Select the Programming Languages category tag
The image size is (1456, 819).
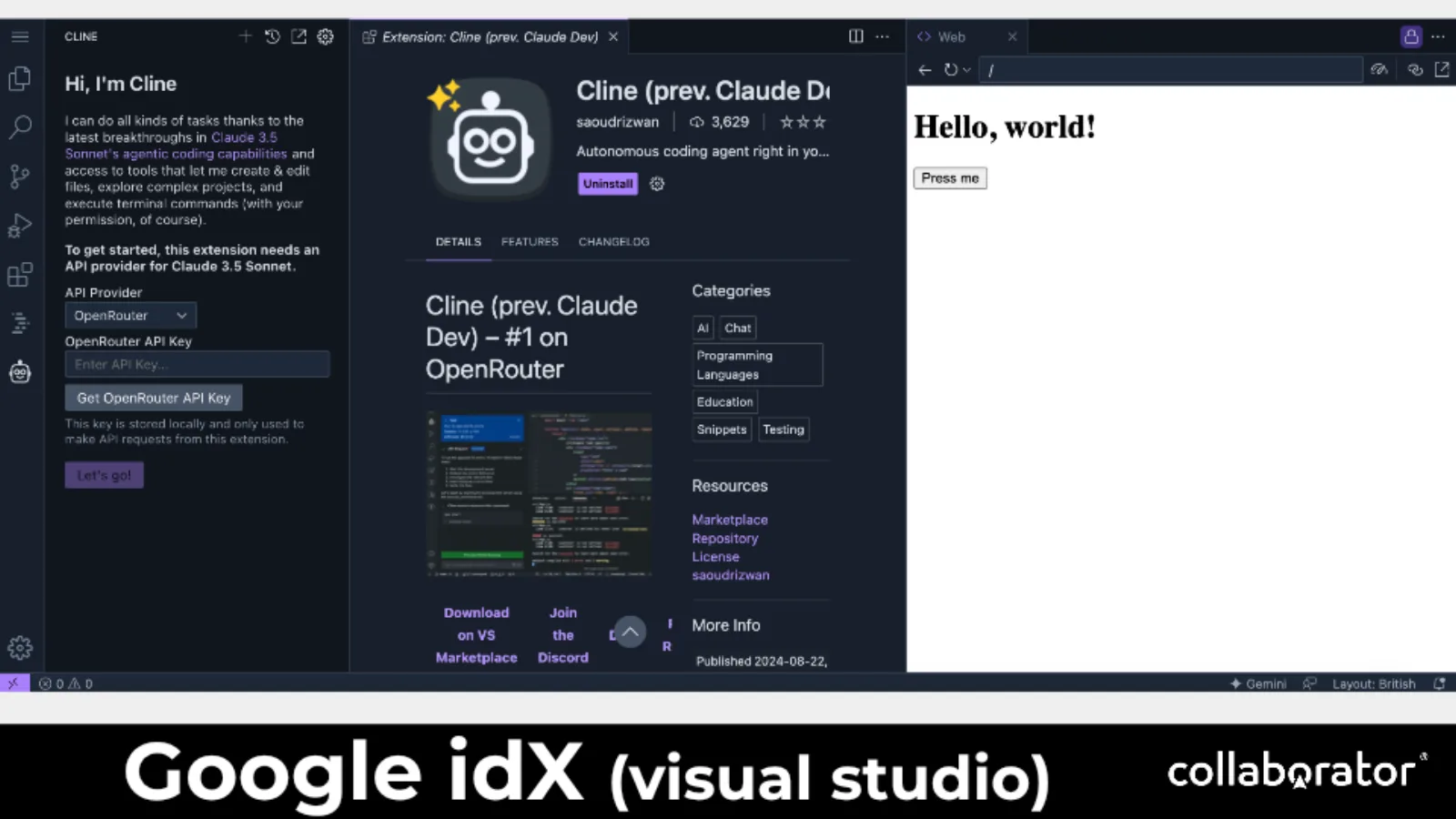tap(757, 365)
